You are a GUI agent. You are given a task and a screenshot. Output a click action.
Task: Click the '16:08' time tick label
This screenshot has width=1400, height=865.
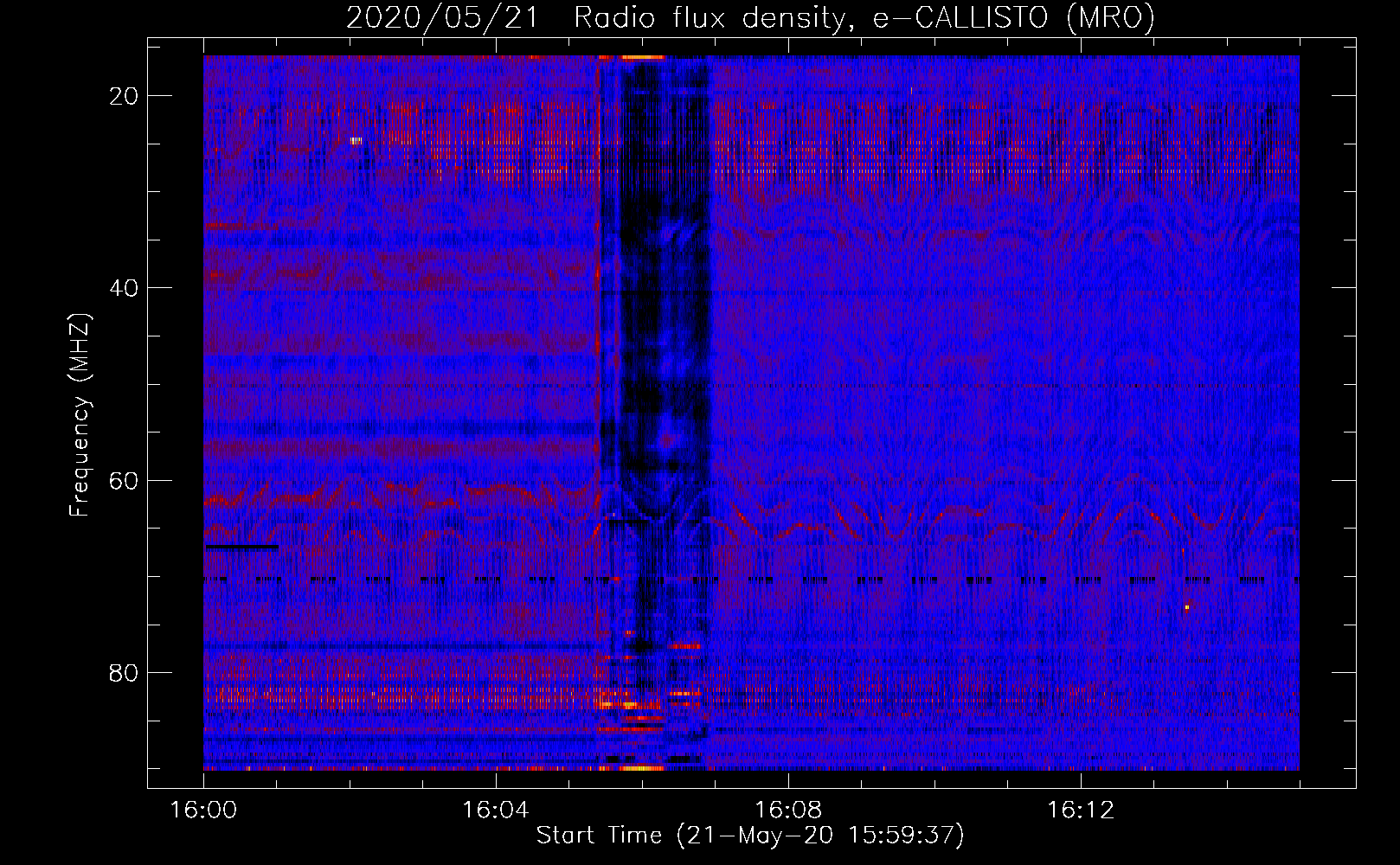(x=787, y=811)
